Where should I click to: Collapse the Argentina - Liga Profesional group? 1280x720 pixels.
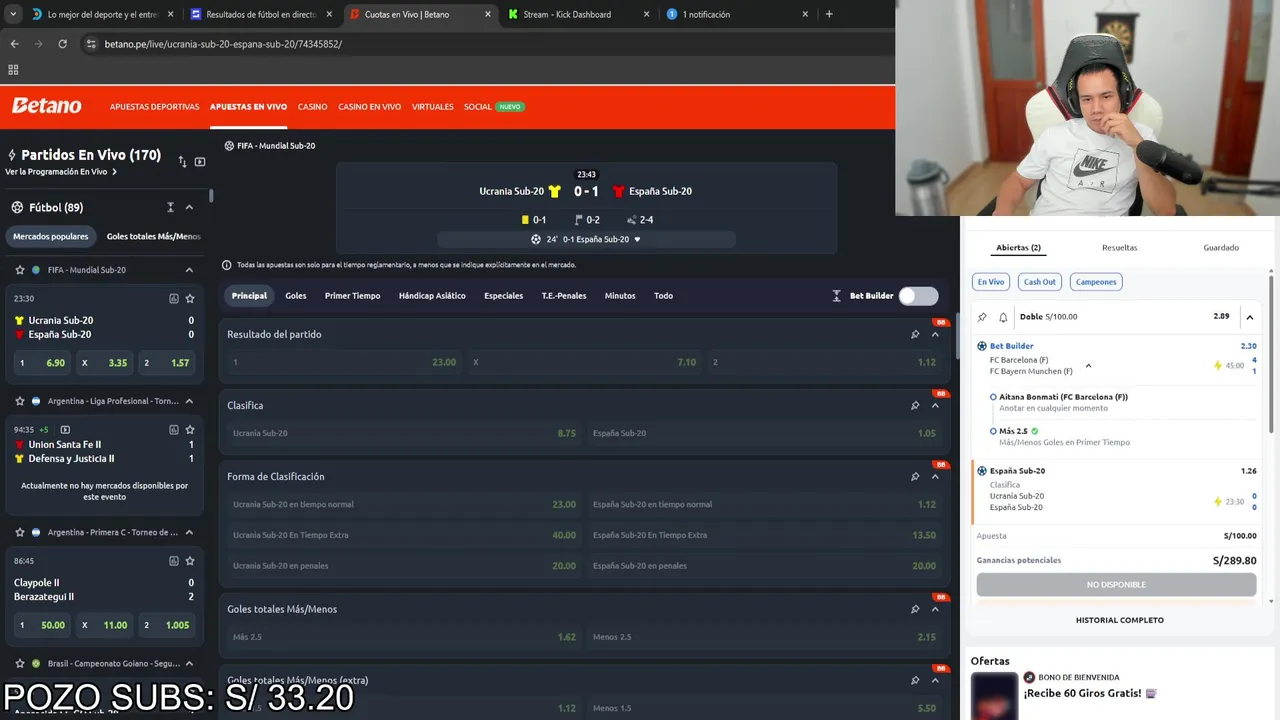click(x=189, y=401)
